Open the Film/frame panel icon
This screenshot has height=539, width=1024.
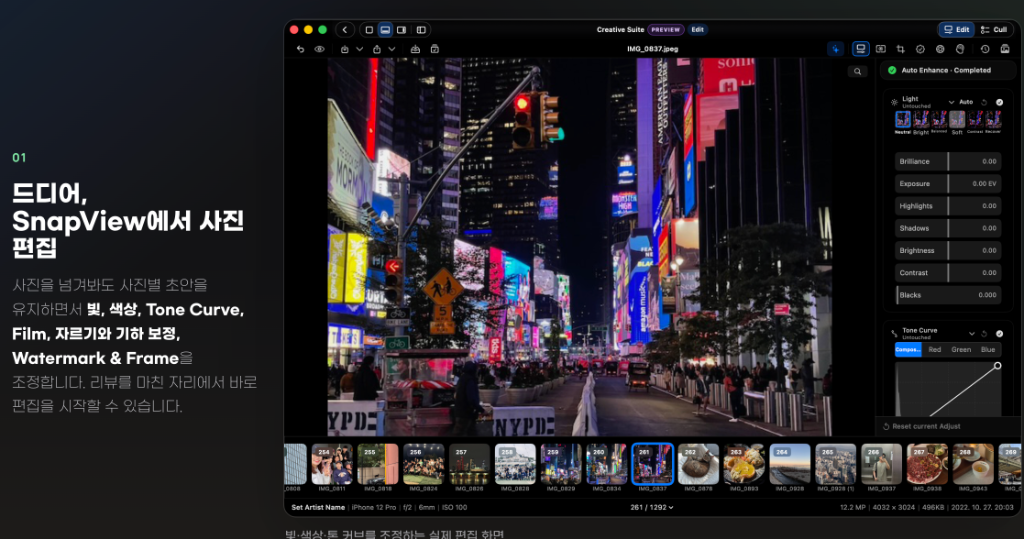point(881,49)
